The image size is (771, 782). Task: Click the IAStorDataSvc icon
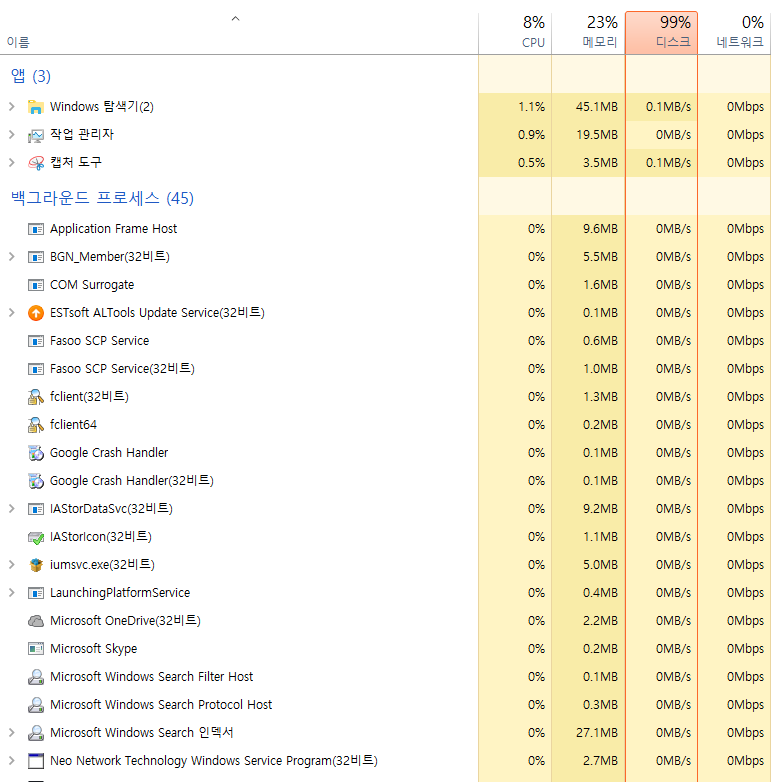(x=35, y=509)
